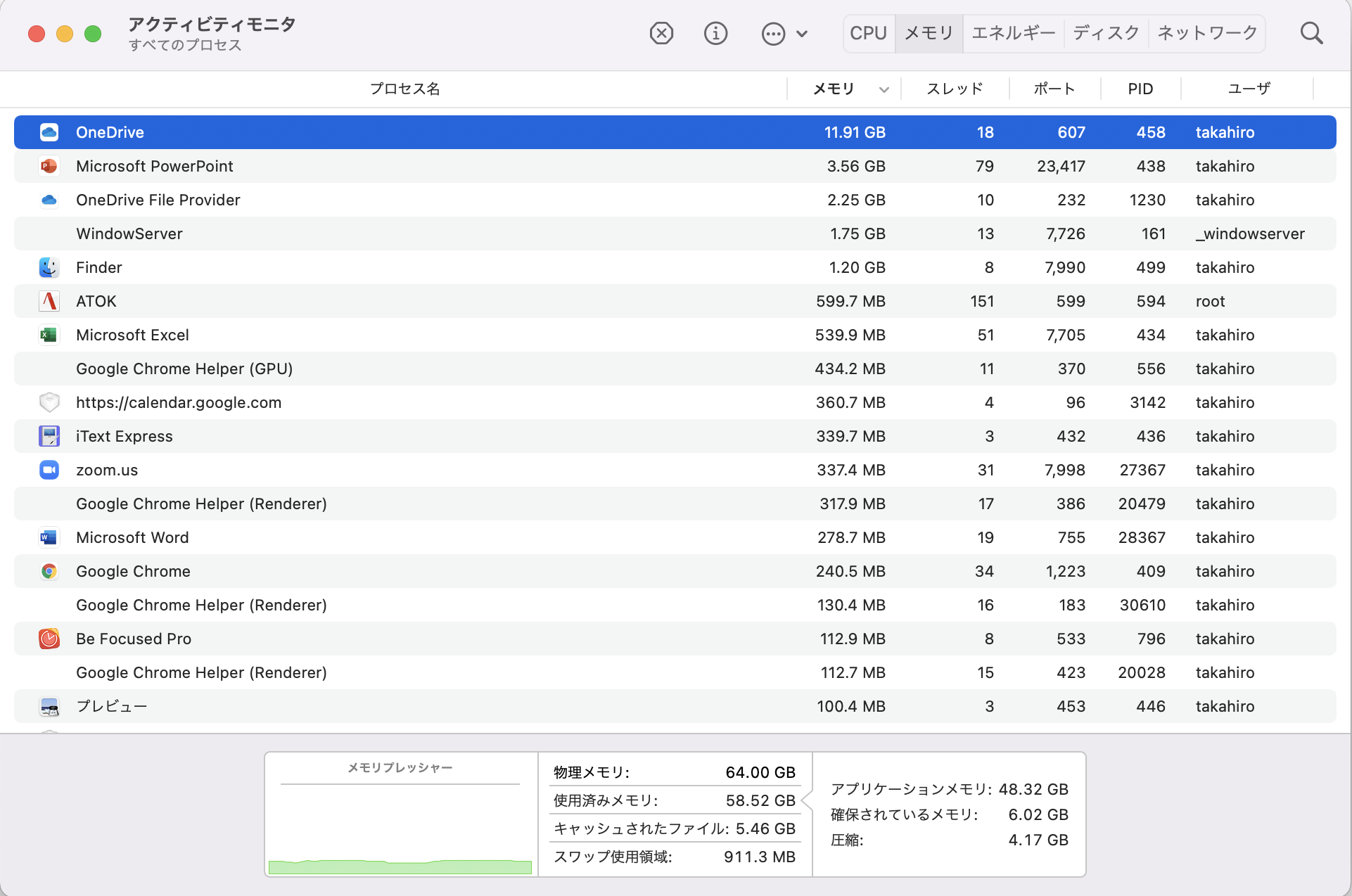
Task: Sort by the スレッド column header
Action: (x=954, y=89)
